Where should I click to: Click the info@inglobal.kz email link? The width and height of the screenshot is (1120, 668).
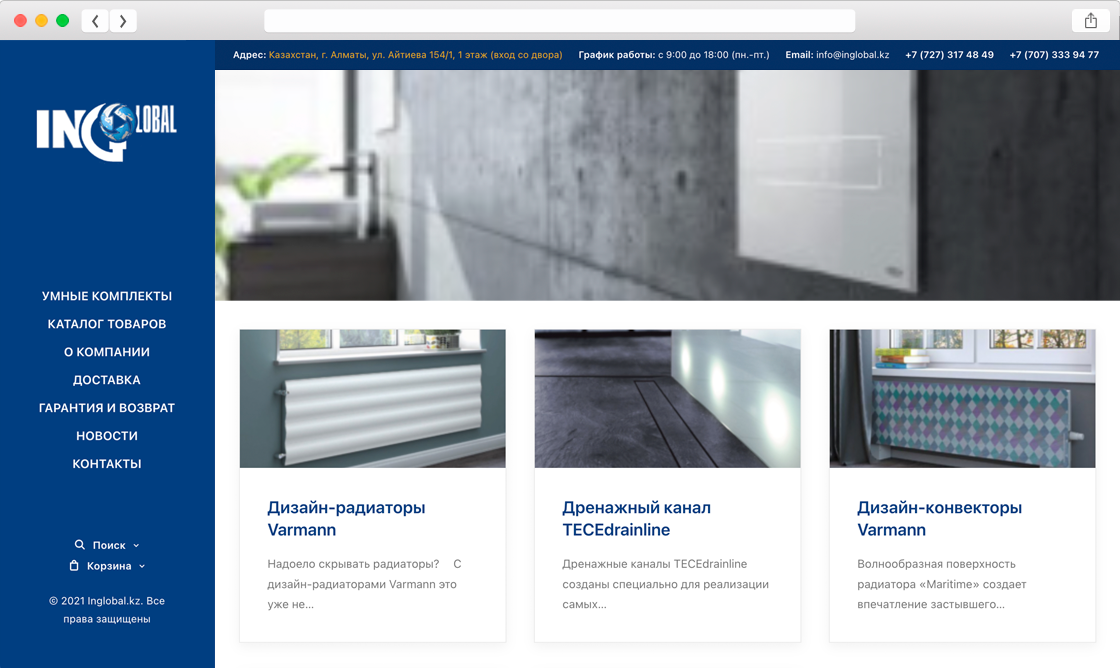coord(852,55)
